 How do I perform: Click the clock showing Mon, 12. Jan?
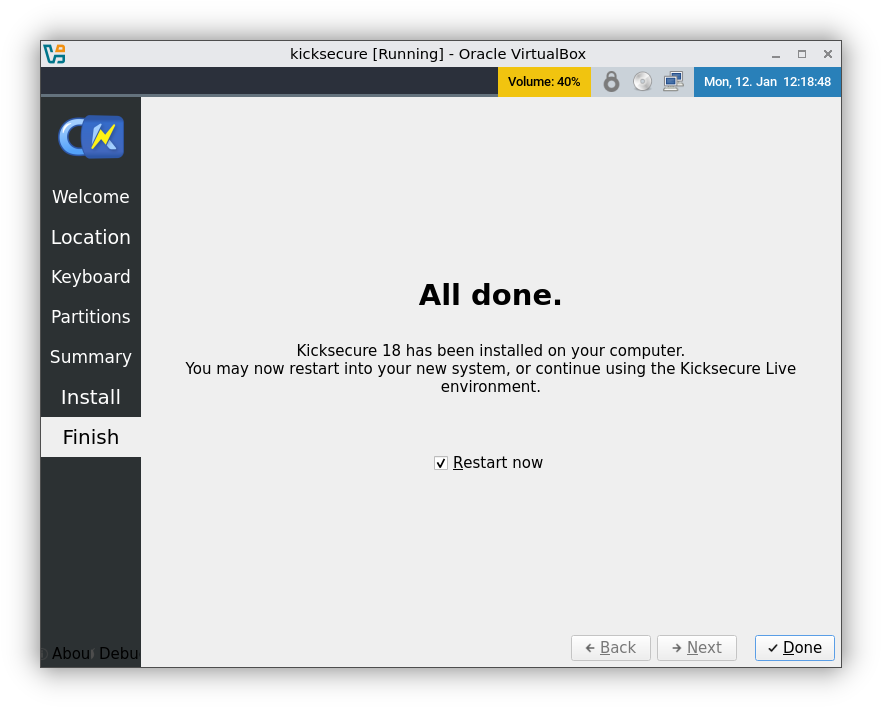(x=767, y=81)
